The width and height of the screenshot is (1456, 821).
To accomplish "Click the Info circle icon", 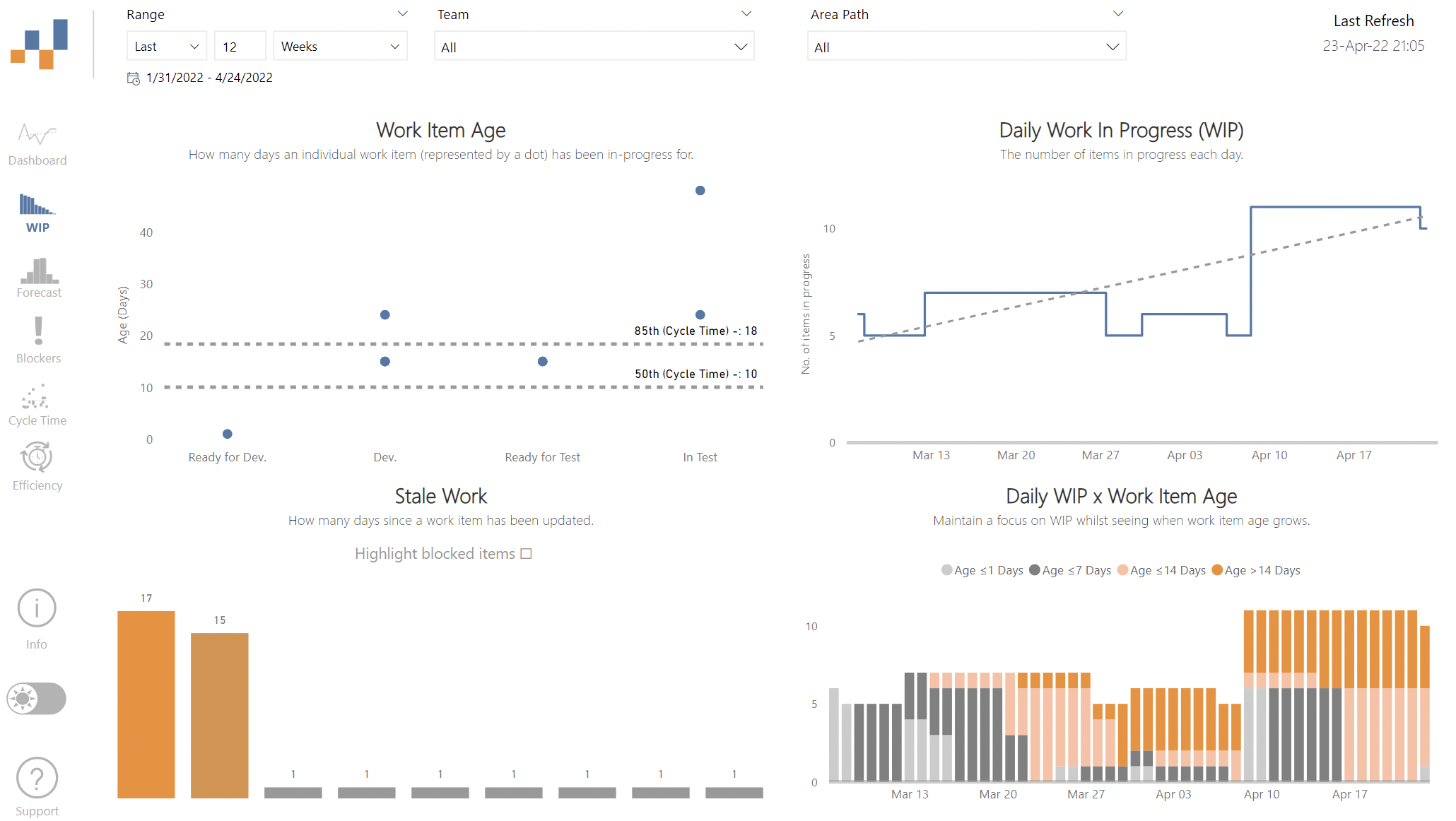I will 37,608.
